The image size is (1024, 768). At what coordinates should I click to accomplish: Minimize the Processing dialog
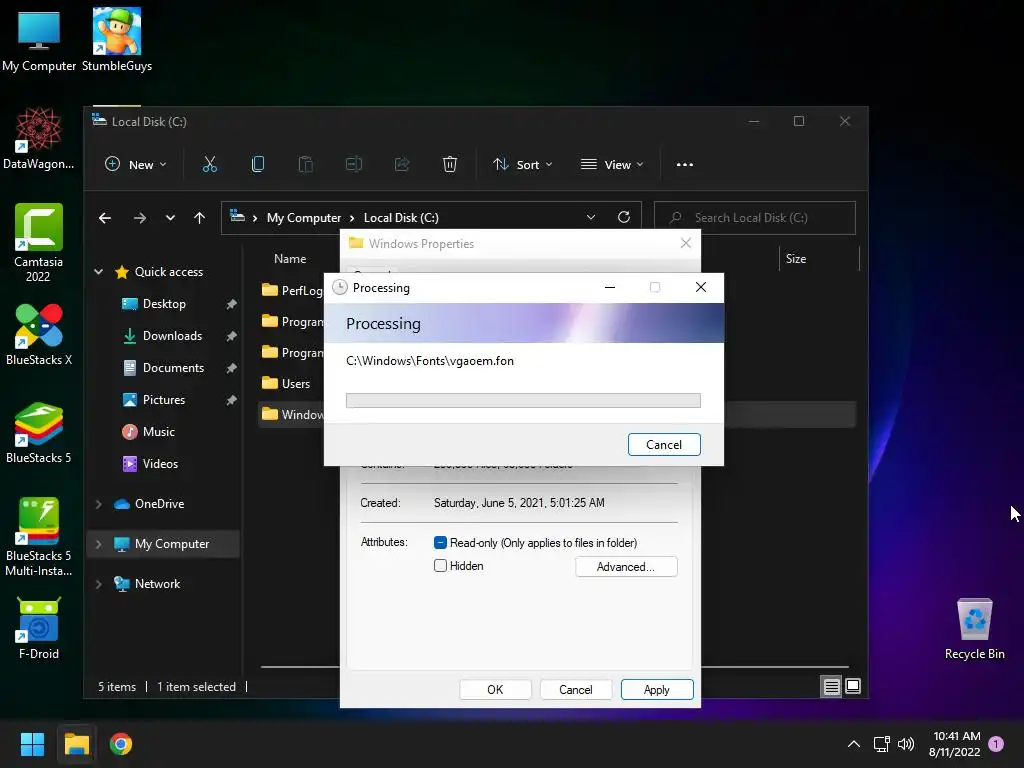point(610,287)
